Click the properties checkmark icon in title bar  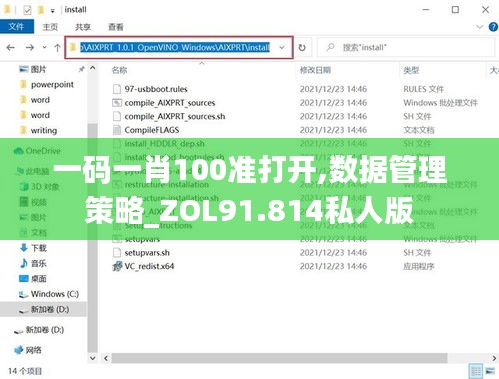point(27,10)
